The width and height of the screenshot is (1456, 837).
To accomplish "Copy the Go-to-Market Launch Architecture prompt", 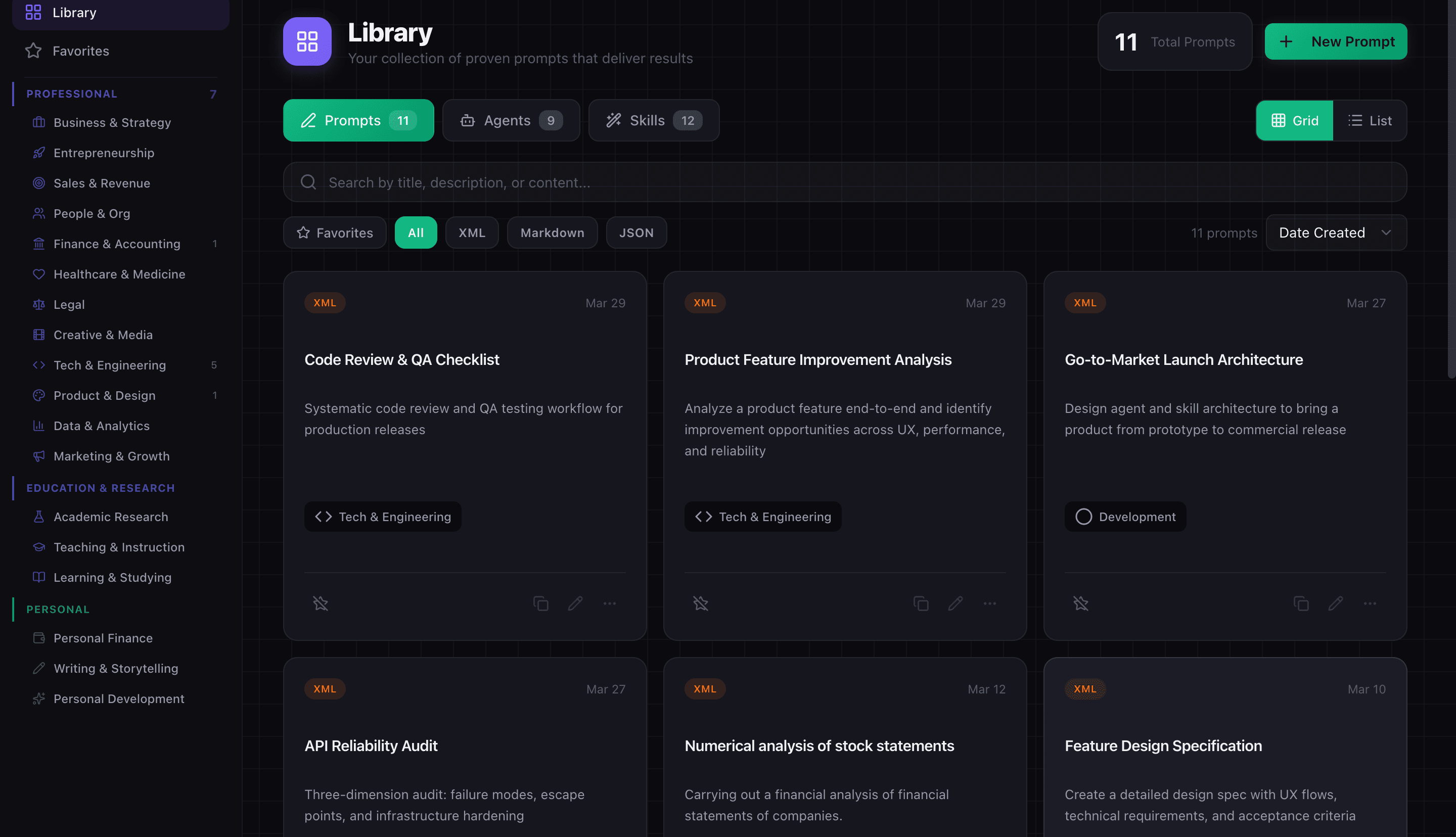I will click(x=1301, y=603).
